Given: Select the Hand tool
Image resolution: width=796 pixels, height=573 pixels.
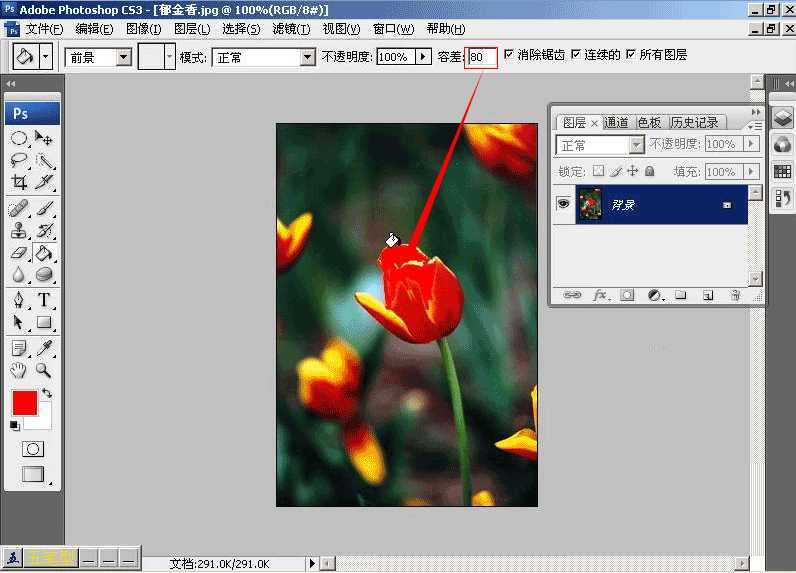Looking at the screenshot, I should (x=19, y=370).
